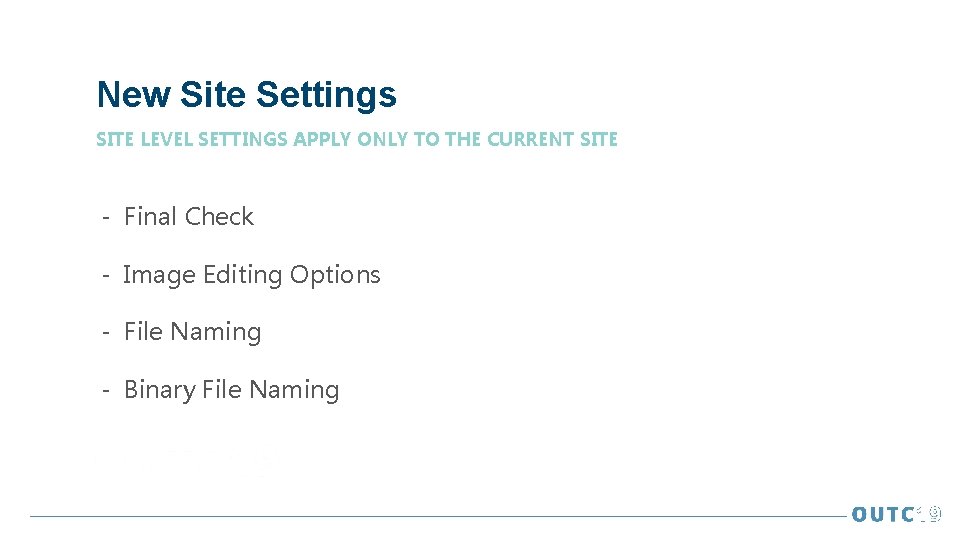The image size is (960, 540).
Task: Click the word "ONLY" in the subtitle
Action: pyautogui.click(x=383, y=140)
